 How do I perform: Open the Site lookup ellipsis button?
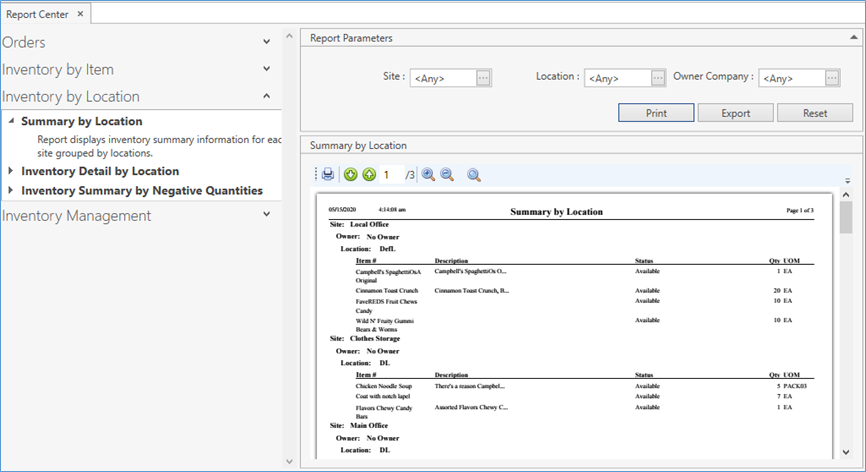[483, 78]
